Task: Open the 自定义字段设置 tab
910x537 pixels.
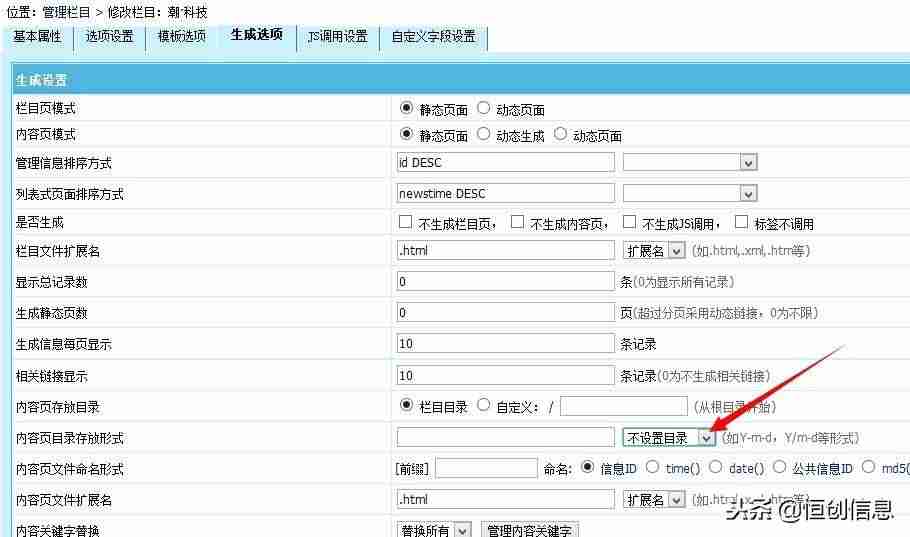Action: [x=434, y=37]
